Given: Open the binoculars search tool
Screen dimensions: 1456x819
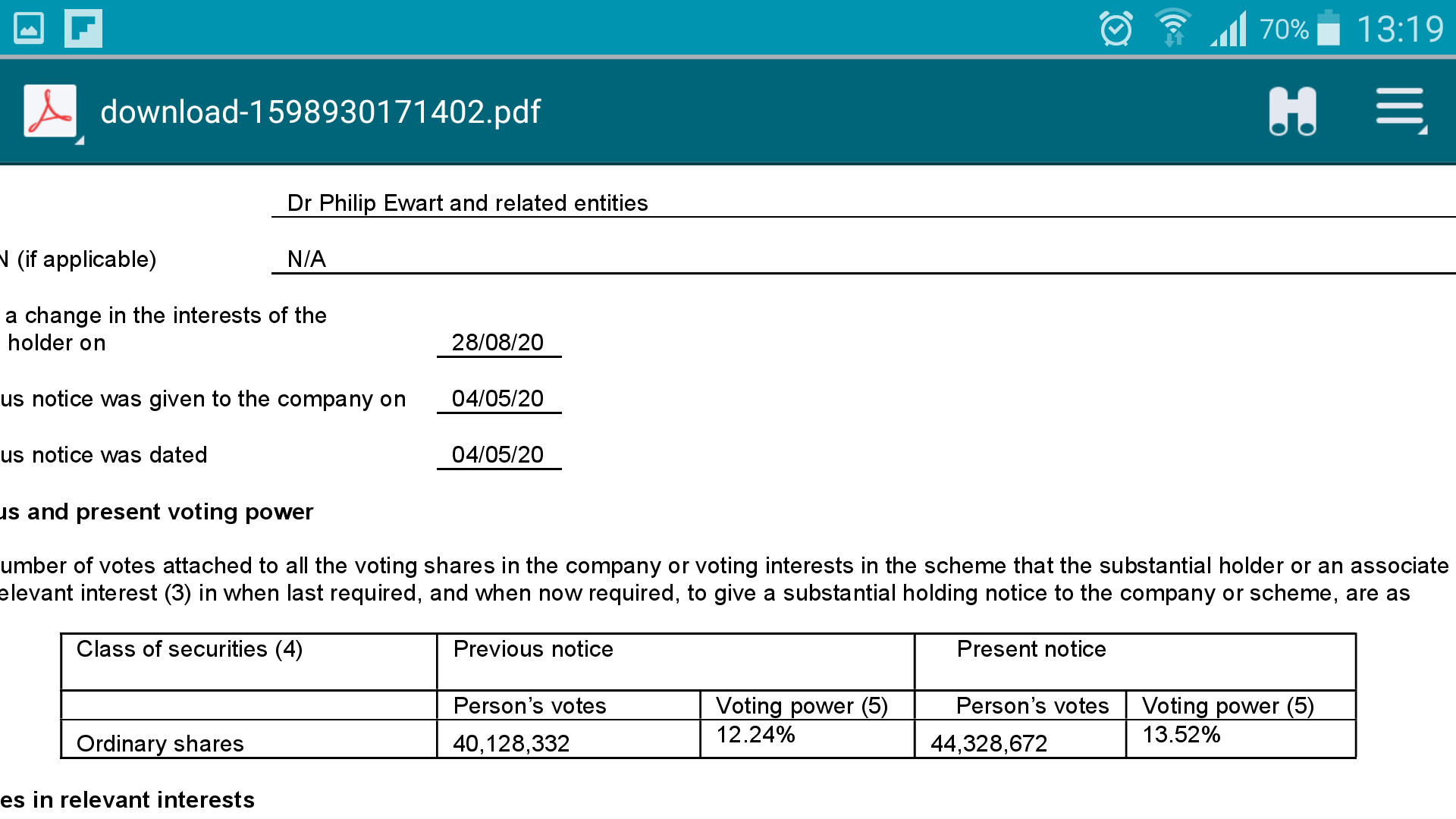Looking at the screenshot, I should (1292, 111).
